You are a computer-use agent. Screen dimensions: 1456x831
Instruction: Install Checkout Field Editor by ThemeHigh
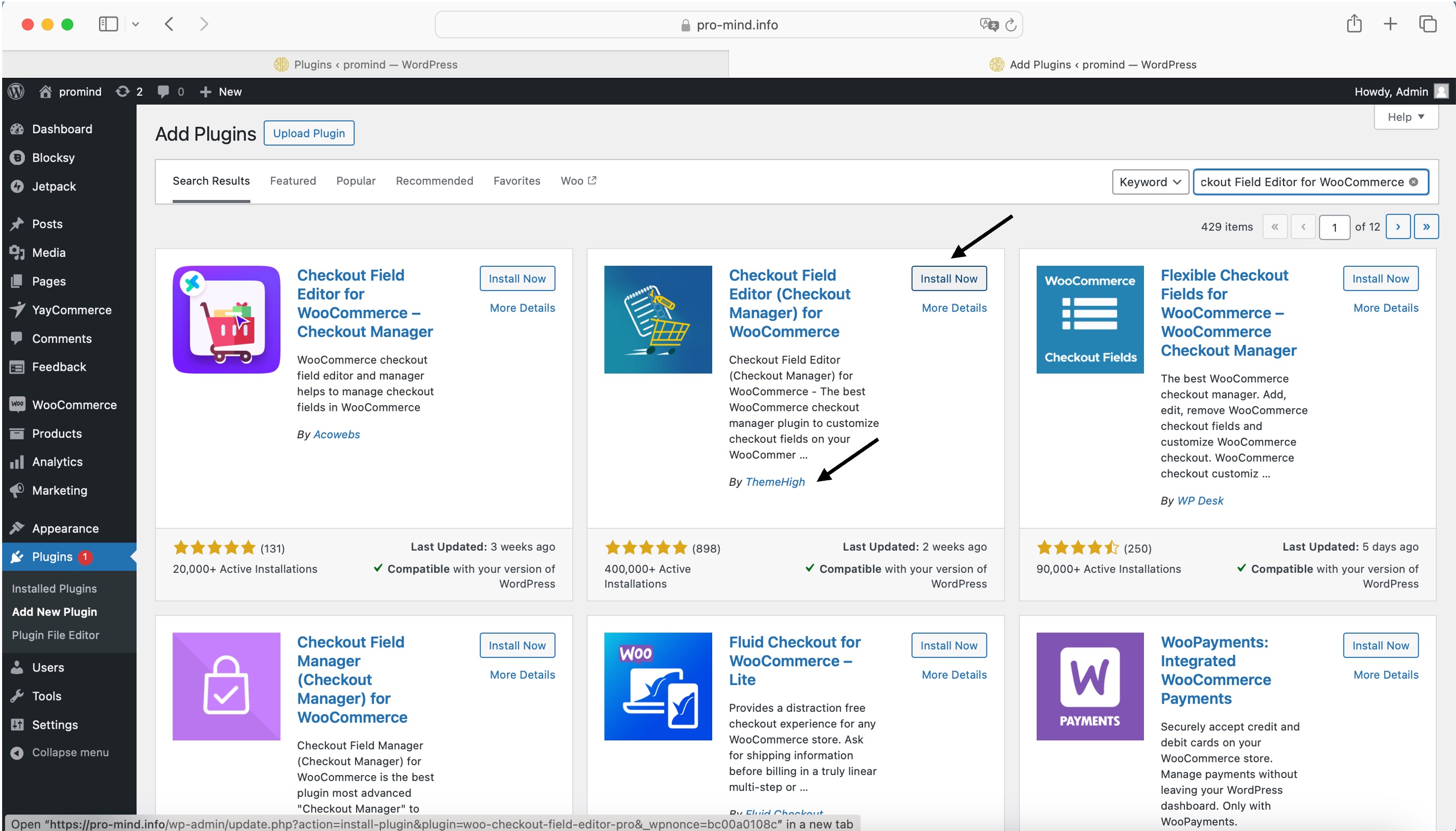[x=949, y=279]
